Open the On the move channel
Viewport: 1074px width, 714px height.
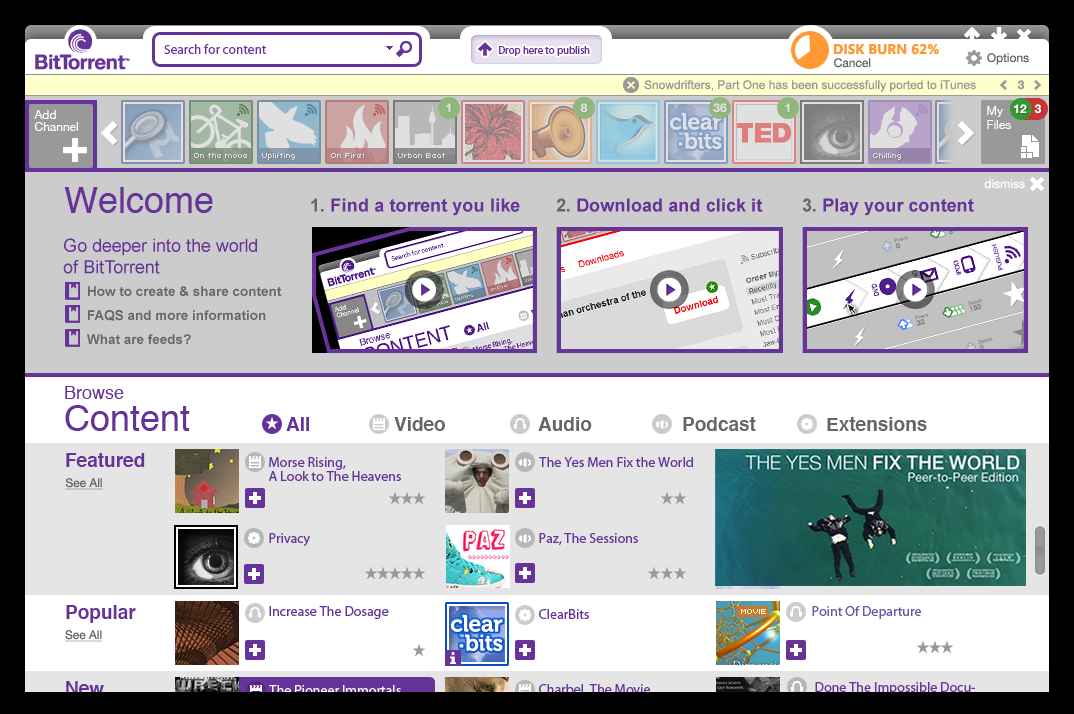coord(221,132)
